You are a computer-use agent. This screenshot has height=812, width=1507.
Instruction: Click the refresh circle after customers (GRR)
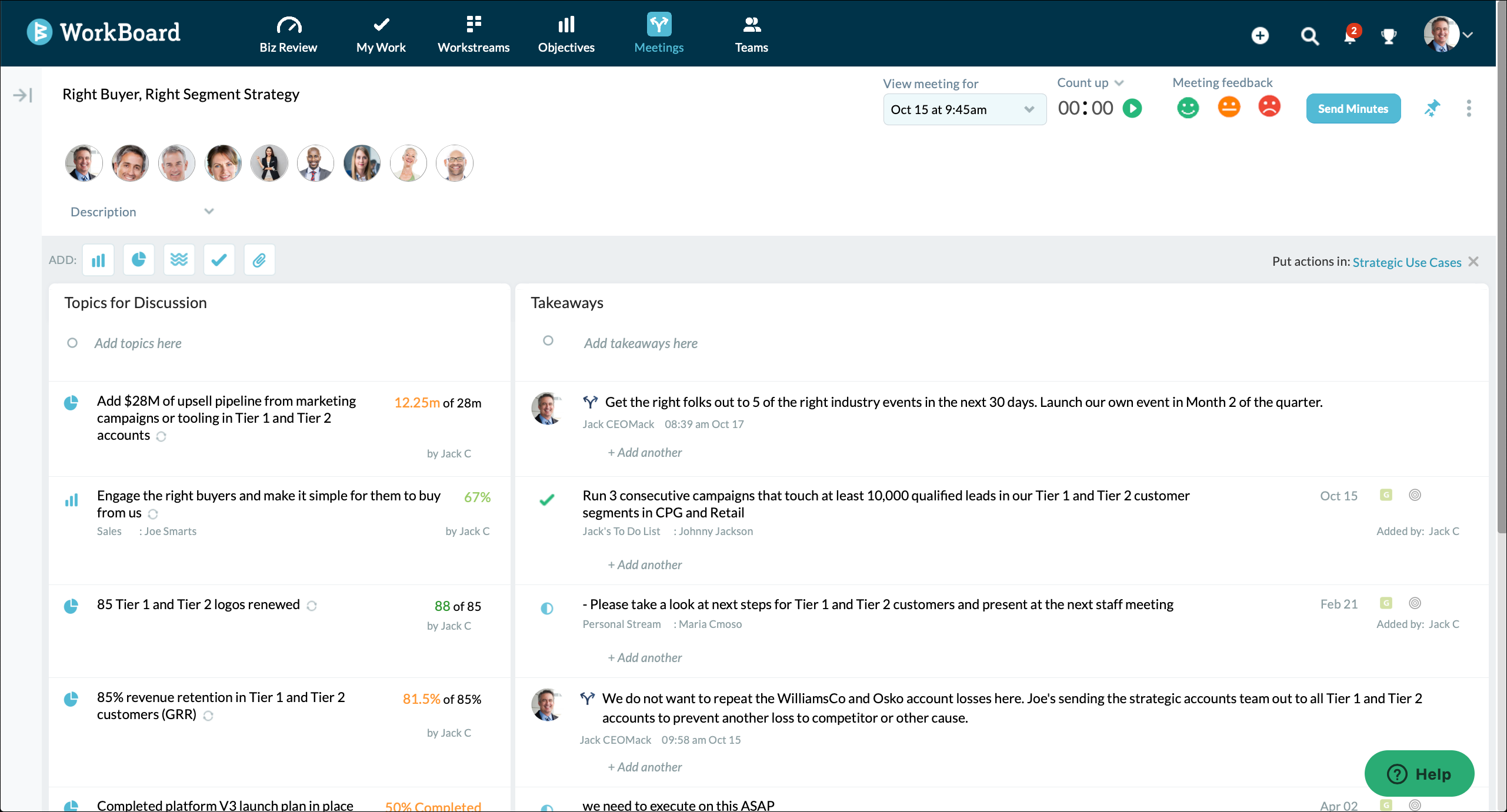point(208,716)
